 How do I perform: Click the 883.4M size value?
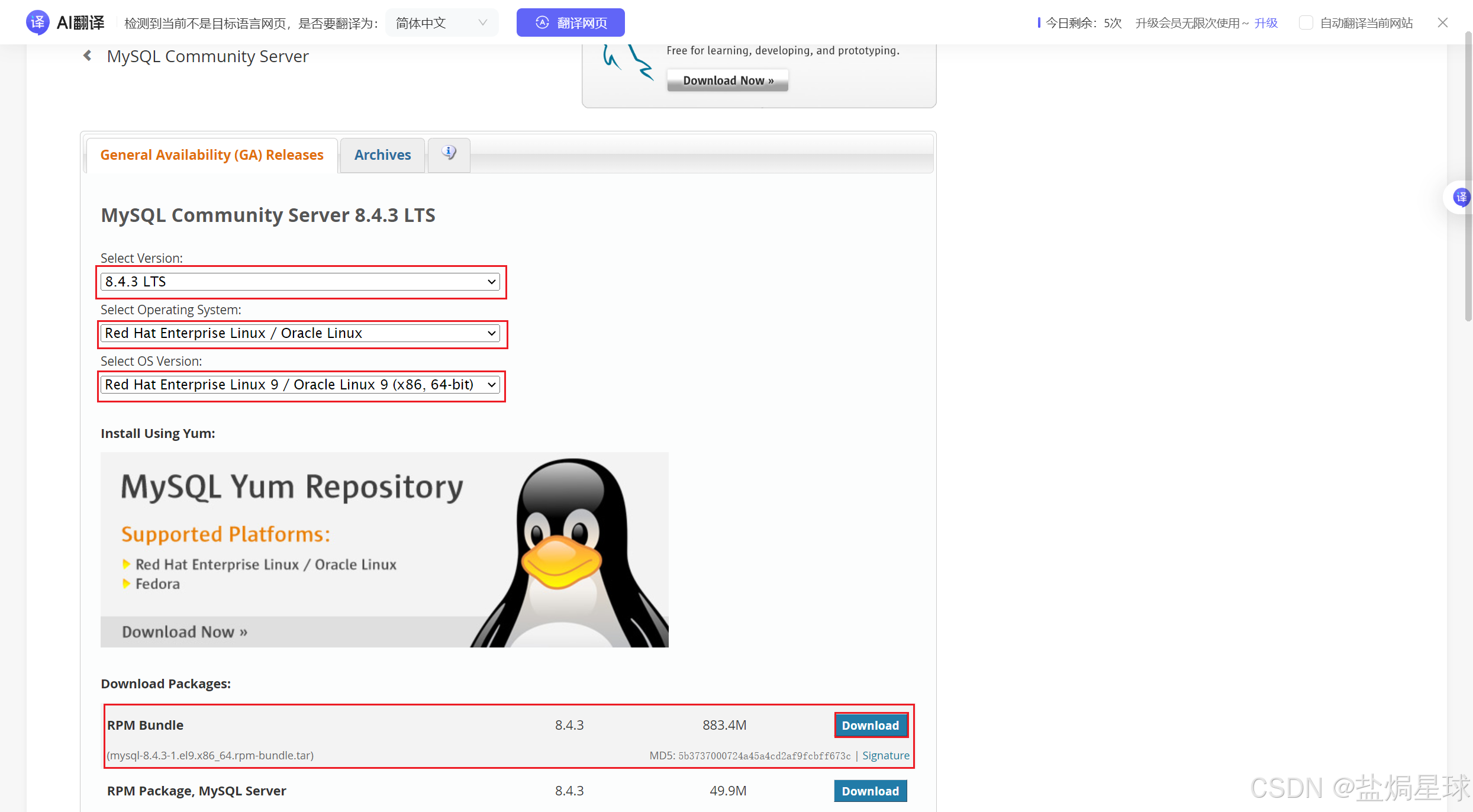click(724, 726)
